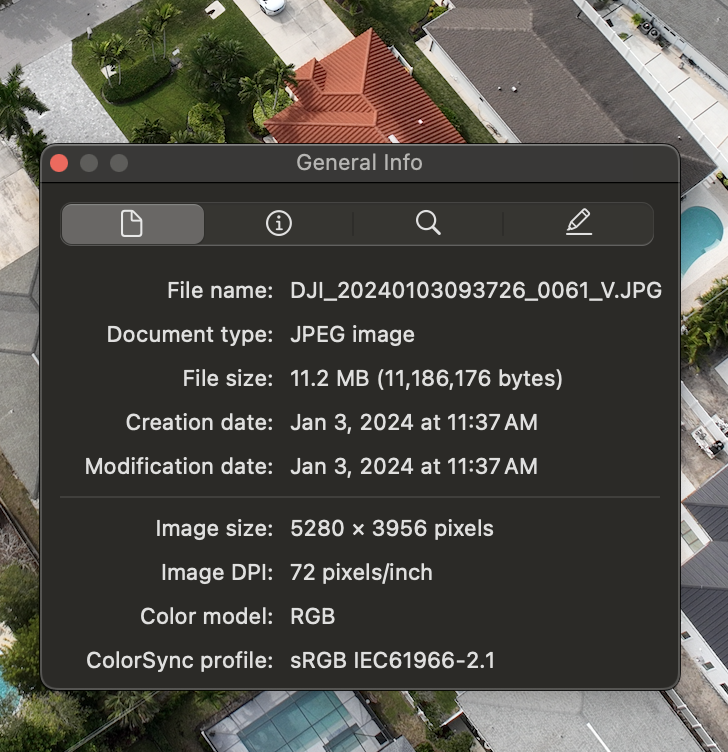Click the General Info window title

359,163
